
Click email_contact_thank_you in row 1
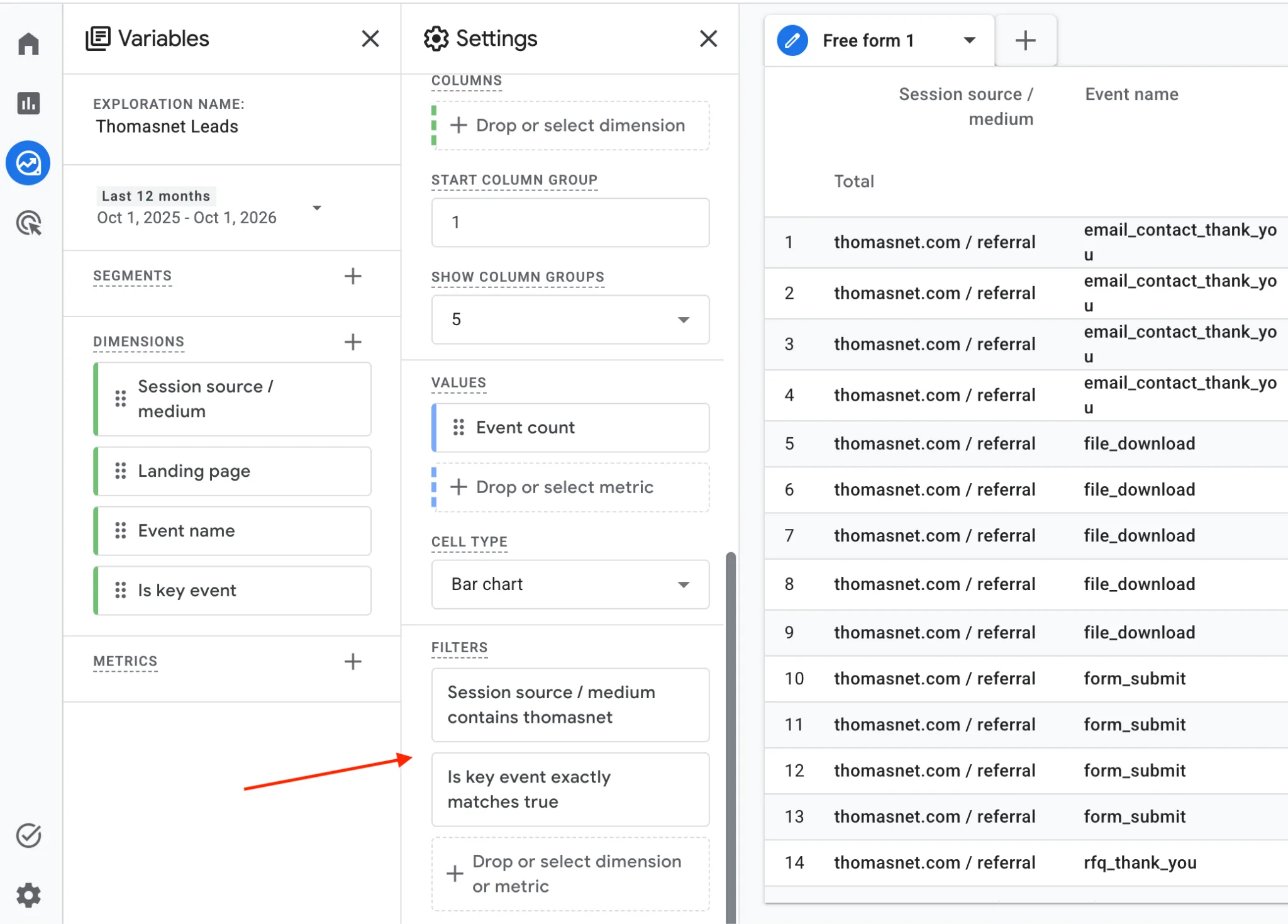1180,242
